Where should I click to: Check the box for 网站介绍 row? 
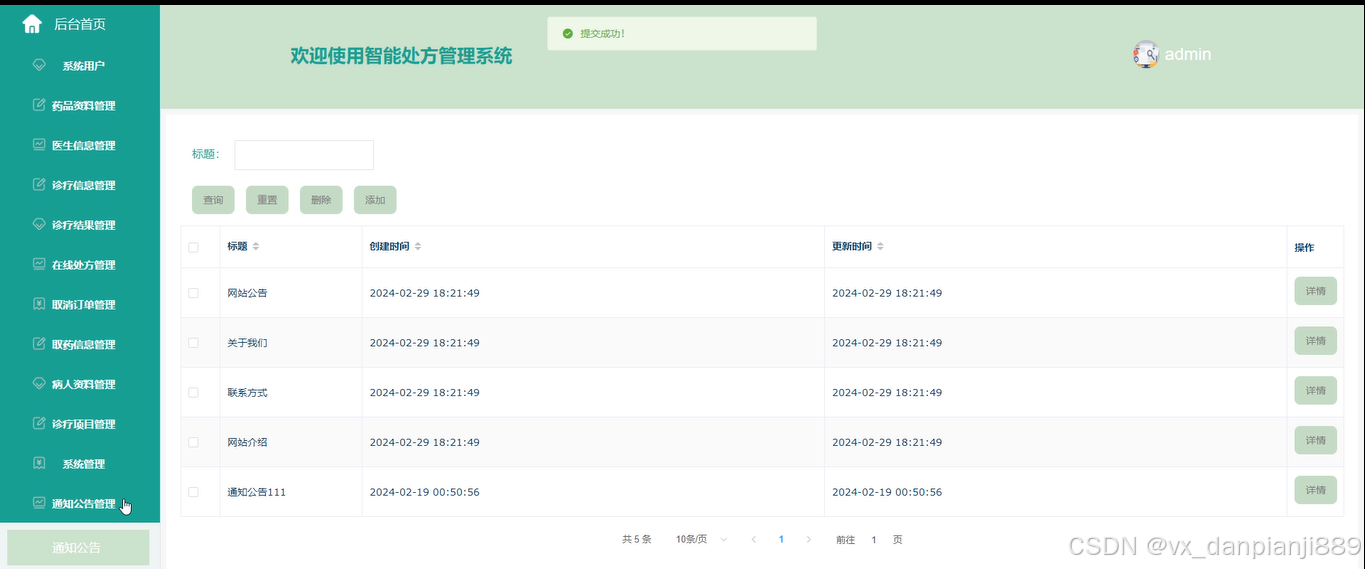click(194, 442)
